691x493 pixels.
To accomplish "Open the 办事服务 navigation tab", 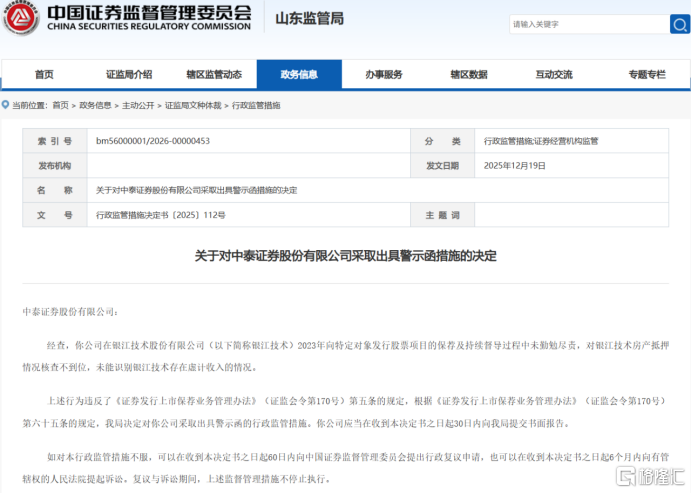I will (x=384, y=74).
